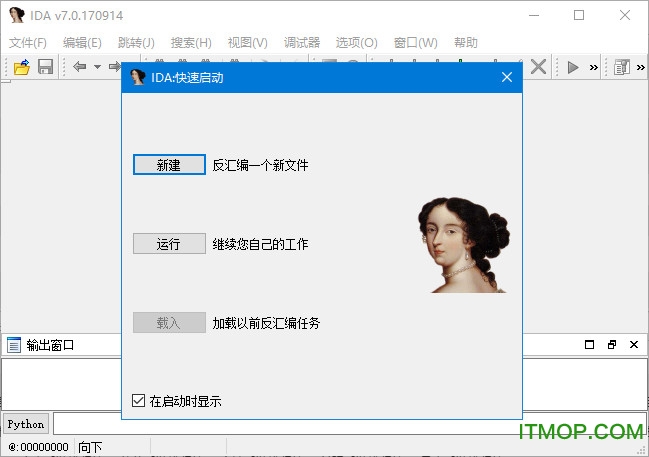The image size is (649, 457).
Task: Float the 输出窗口 panel
Action: pyautogui.click(x=612, y=344)
